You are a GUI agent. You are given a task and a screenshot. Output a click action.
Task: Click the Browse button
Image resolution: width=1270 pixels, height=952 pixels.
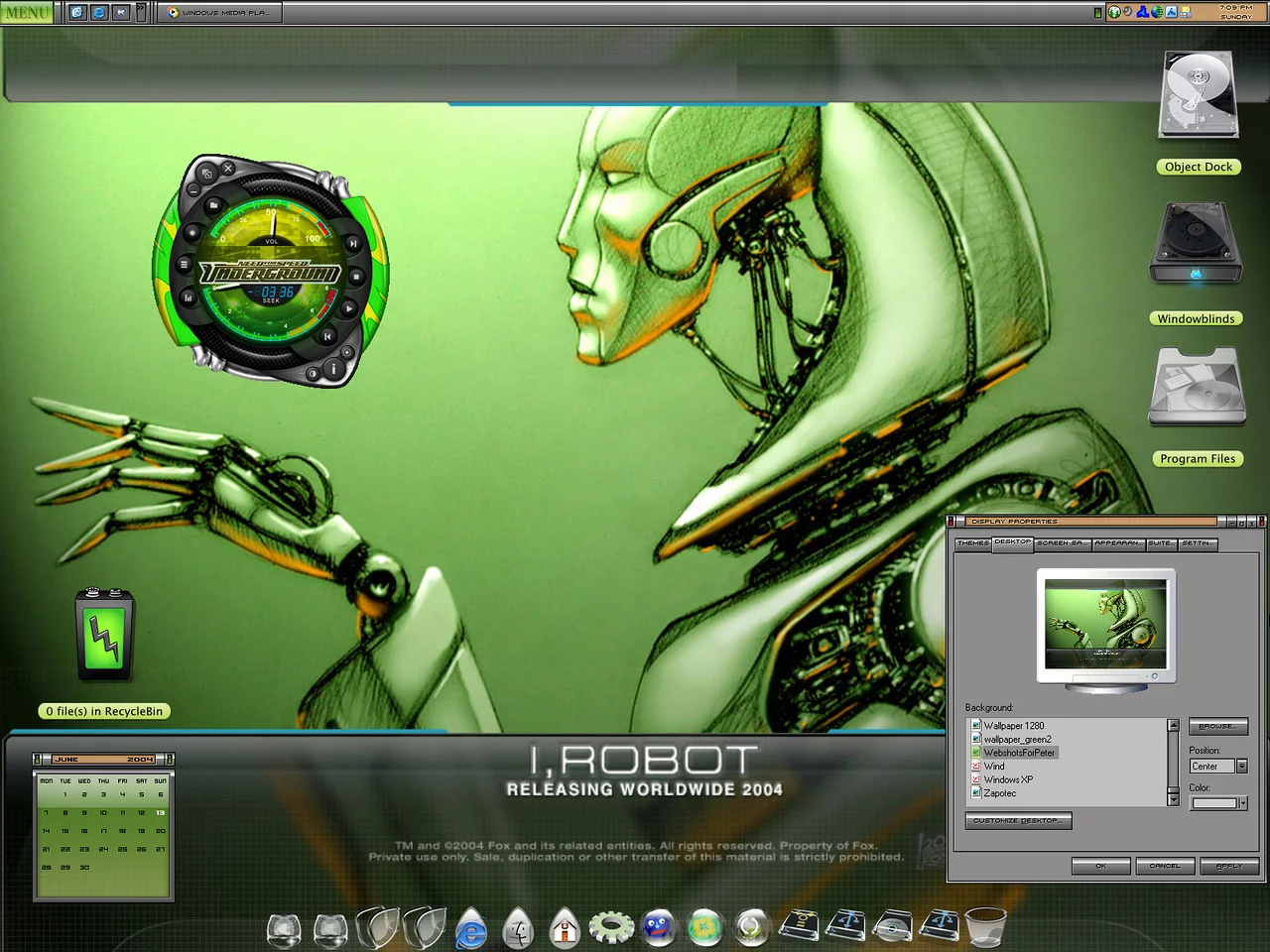(1217, 727)
